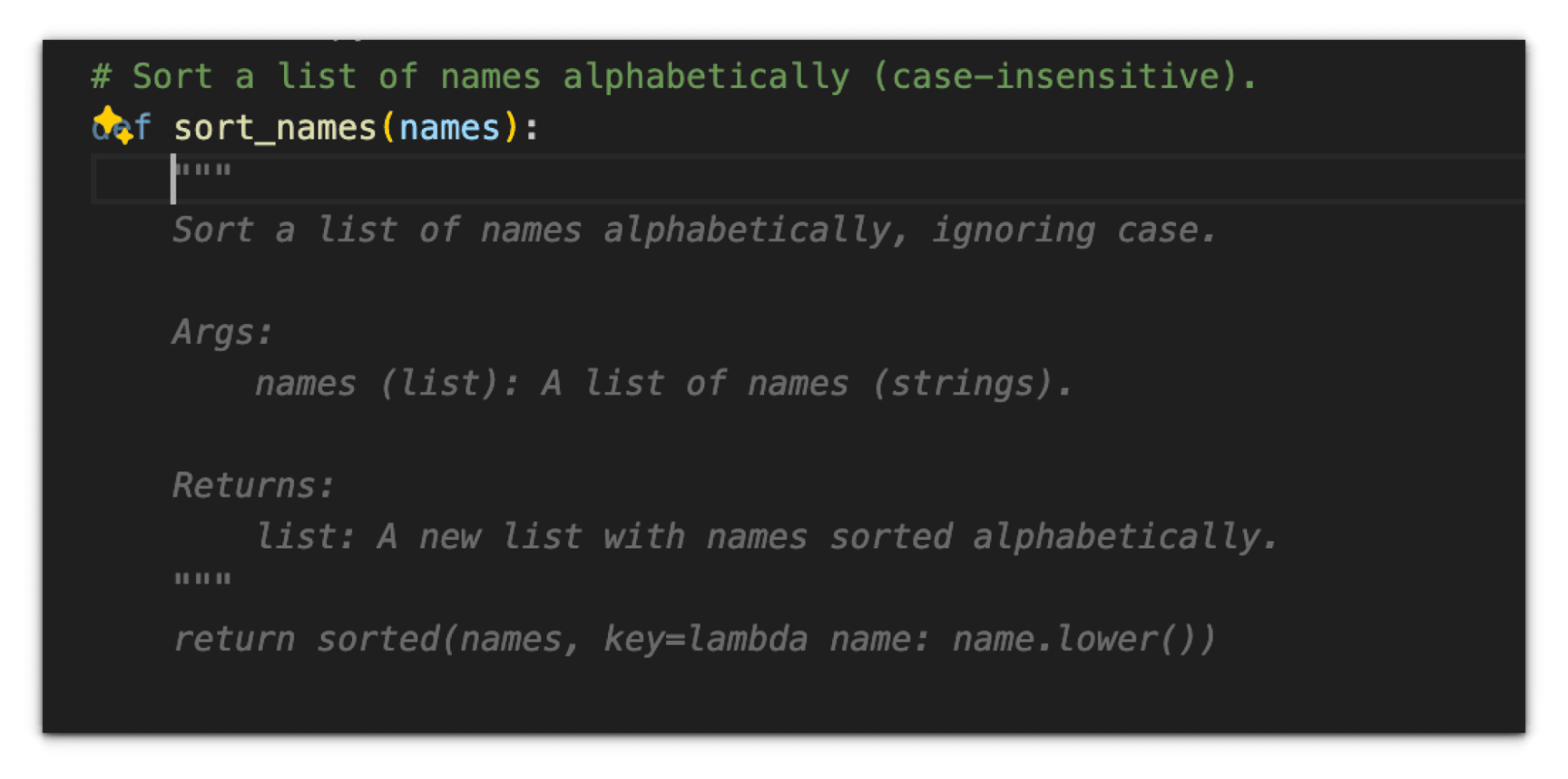Click the closing triple quotes of the docstring
The height and width of the screenshot is (779, 1568).
pyautogui.click(x=202, y=581)
